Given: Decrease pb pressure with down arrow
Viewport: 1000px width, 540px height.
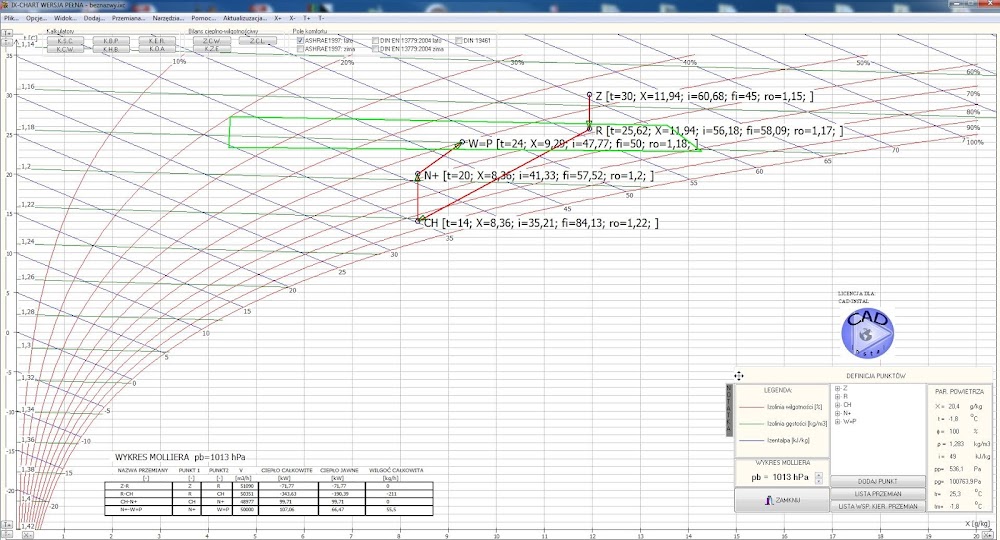Looking at the screenshot, I should (819, 481).
